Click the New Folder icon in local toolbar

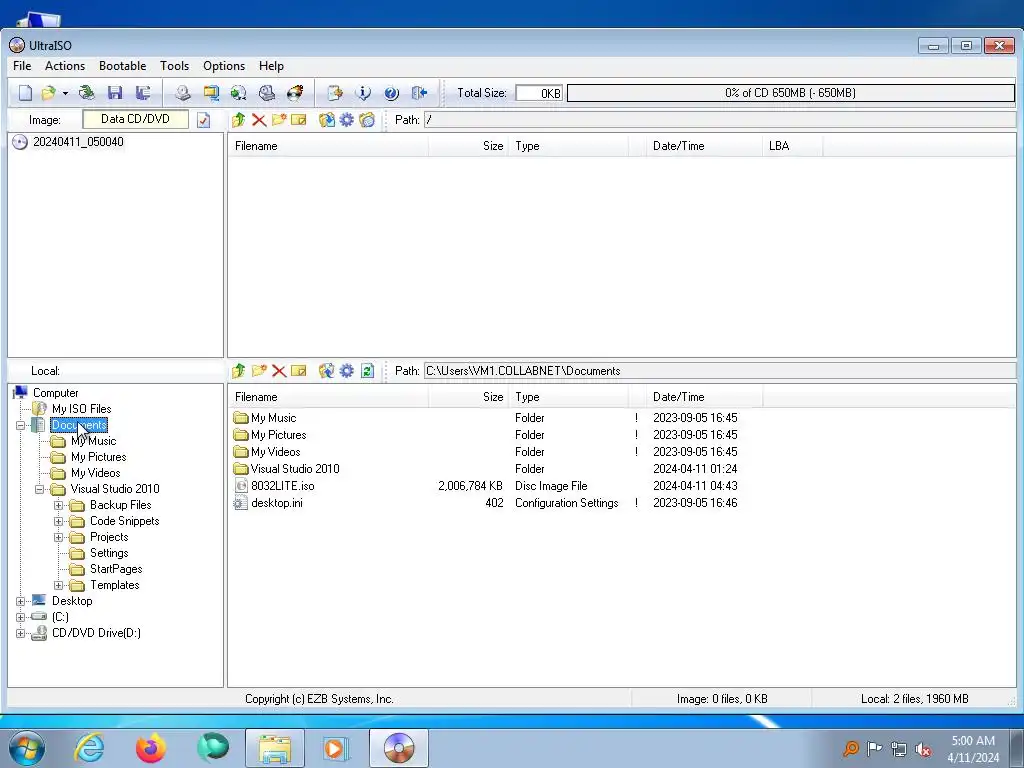259,371
